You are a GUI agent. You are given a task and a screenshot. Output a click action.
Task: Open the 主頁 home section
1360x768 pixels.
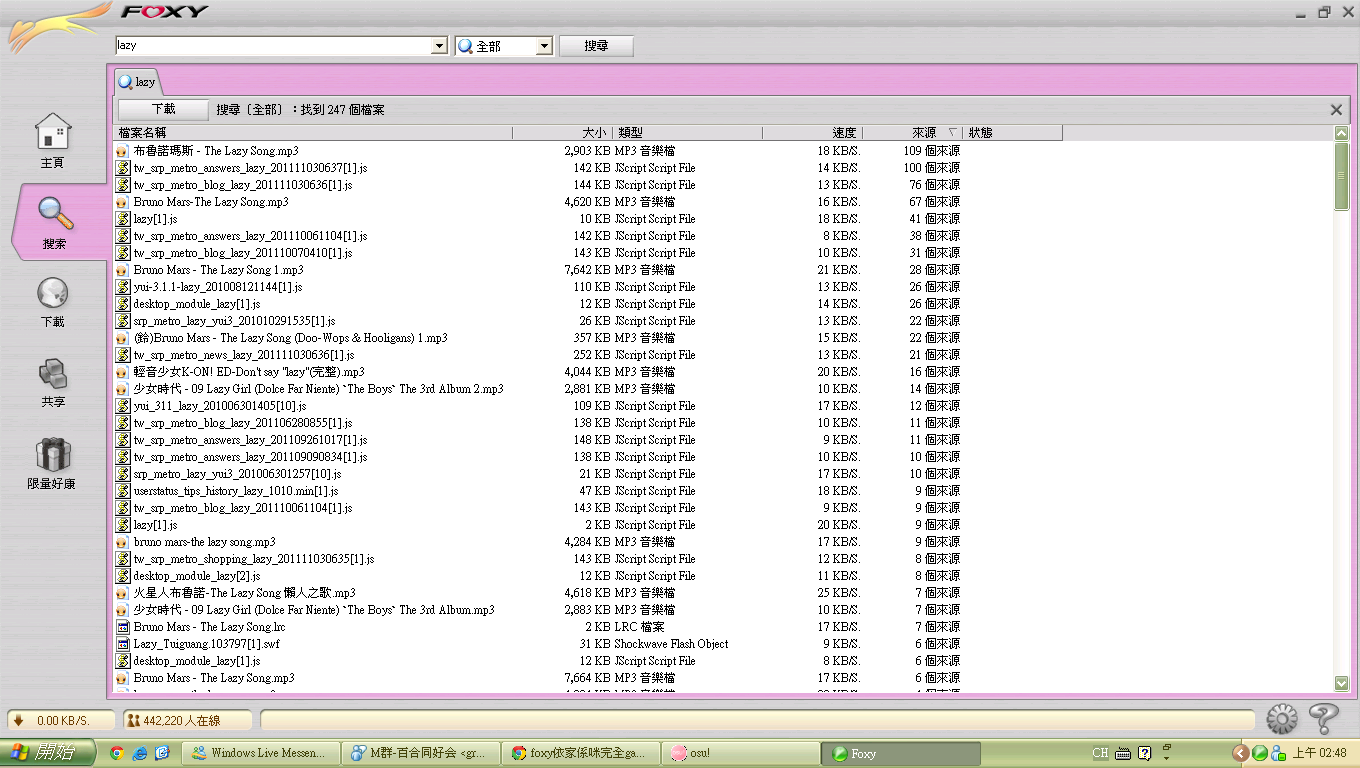(52, 140)
